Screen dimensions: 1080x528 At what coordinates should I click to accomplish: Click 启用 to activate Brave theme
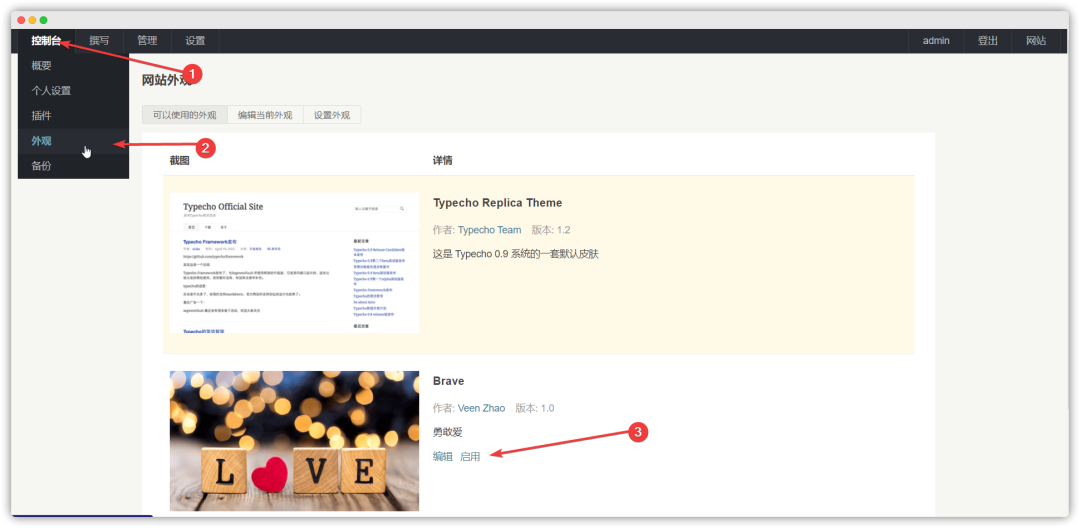pos(470,456)
